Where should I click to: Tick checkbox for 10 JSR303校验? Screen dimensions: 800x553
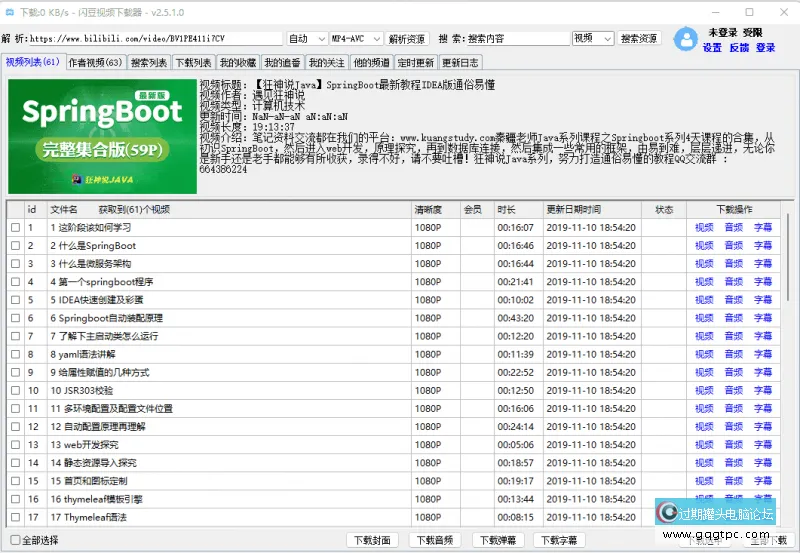coord(16,390)
